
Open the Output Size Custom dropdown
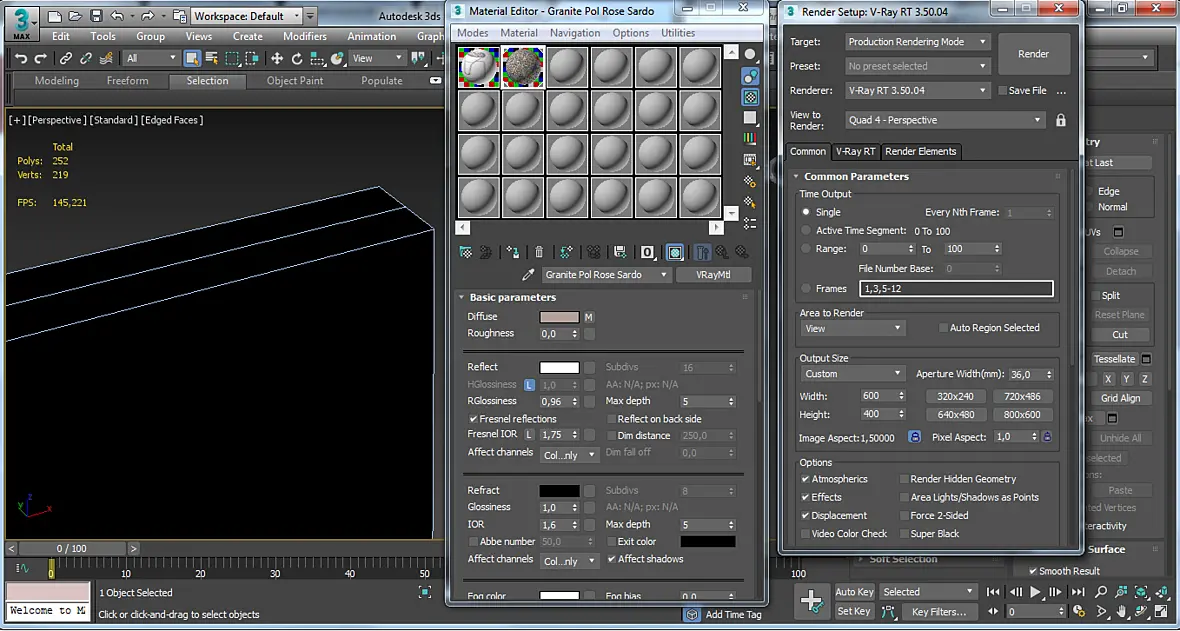(x=853, y=373)
